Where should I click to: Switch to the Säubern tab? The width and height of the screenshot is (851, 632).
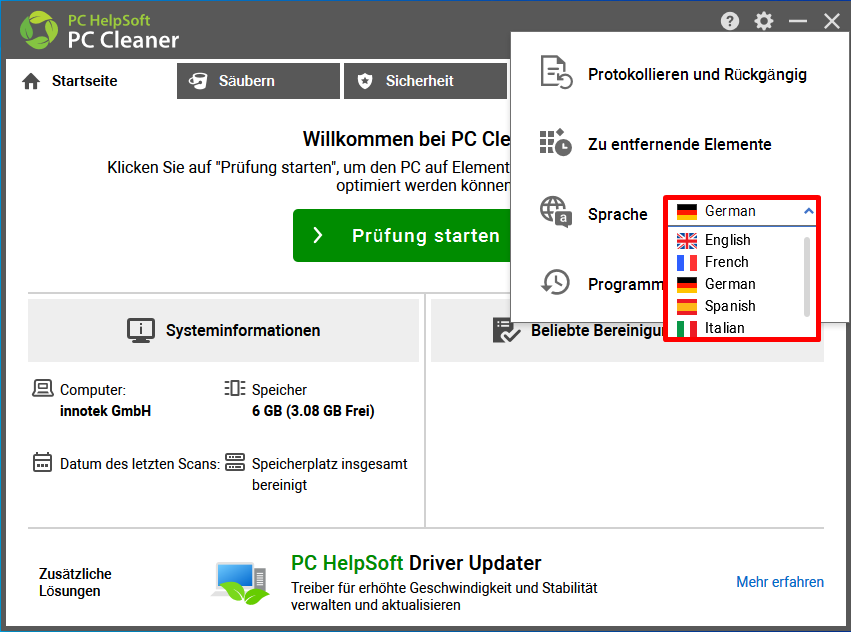click(258, 81)
